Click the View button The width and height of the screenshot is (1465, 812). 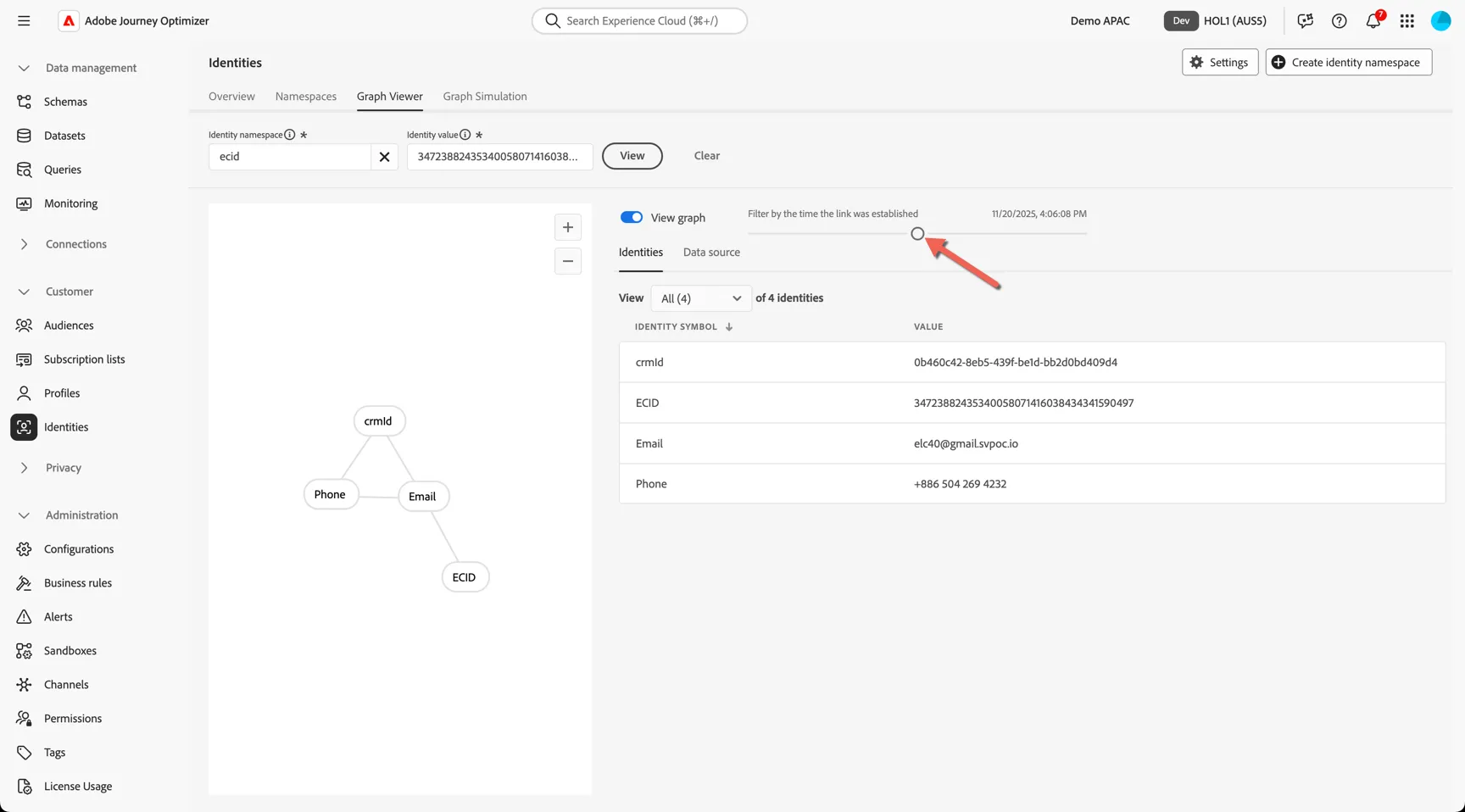coord(632,156)
